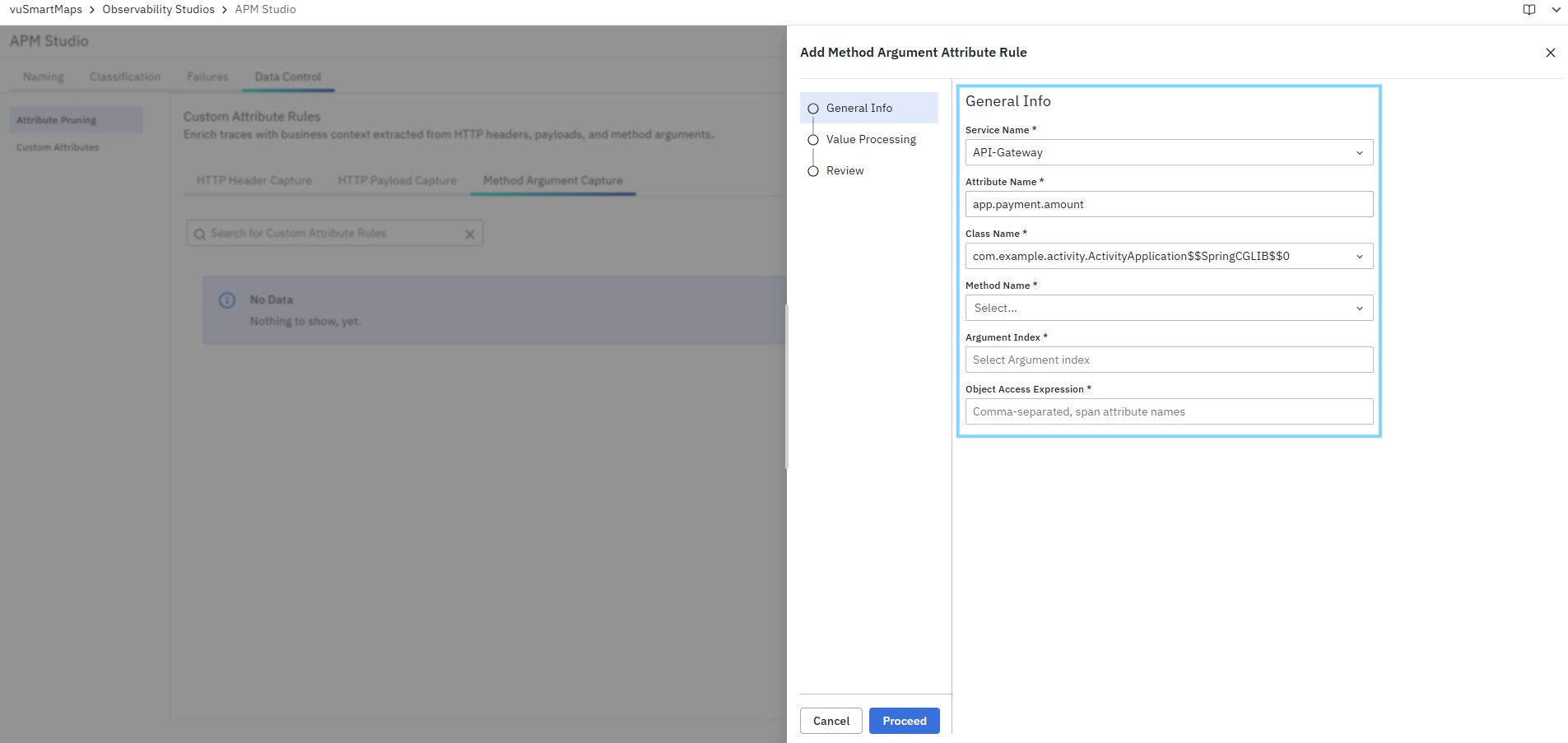Click the search magnifier icon in rules search
1568x743 pixels.
tap(199, 234)
